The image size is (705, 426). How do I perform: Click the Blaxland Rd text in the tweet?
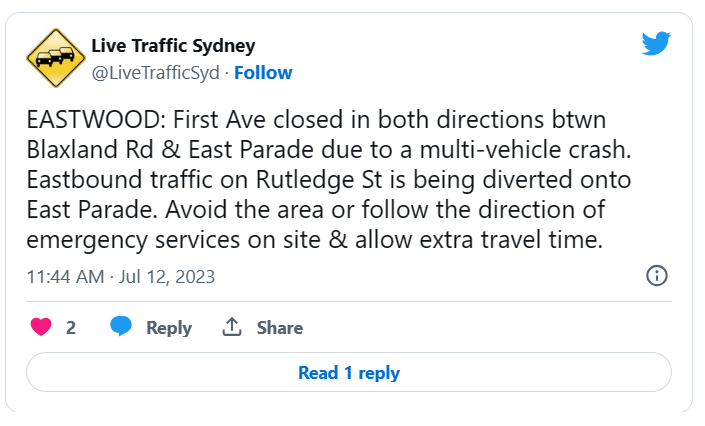(90, 149)
